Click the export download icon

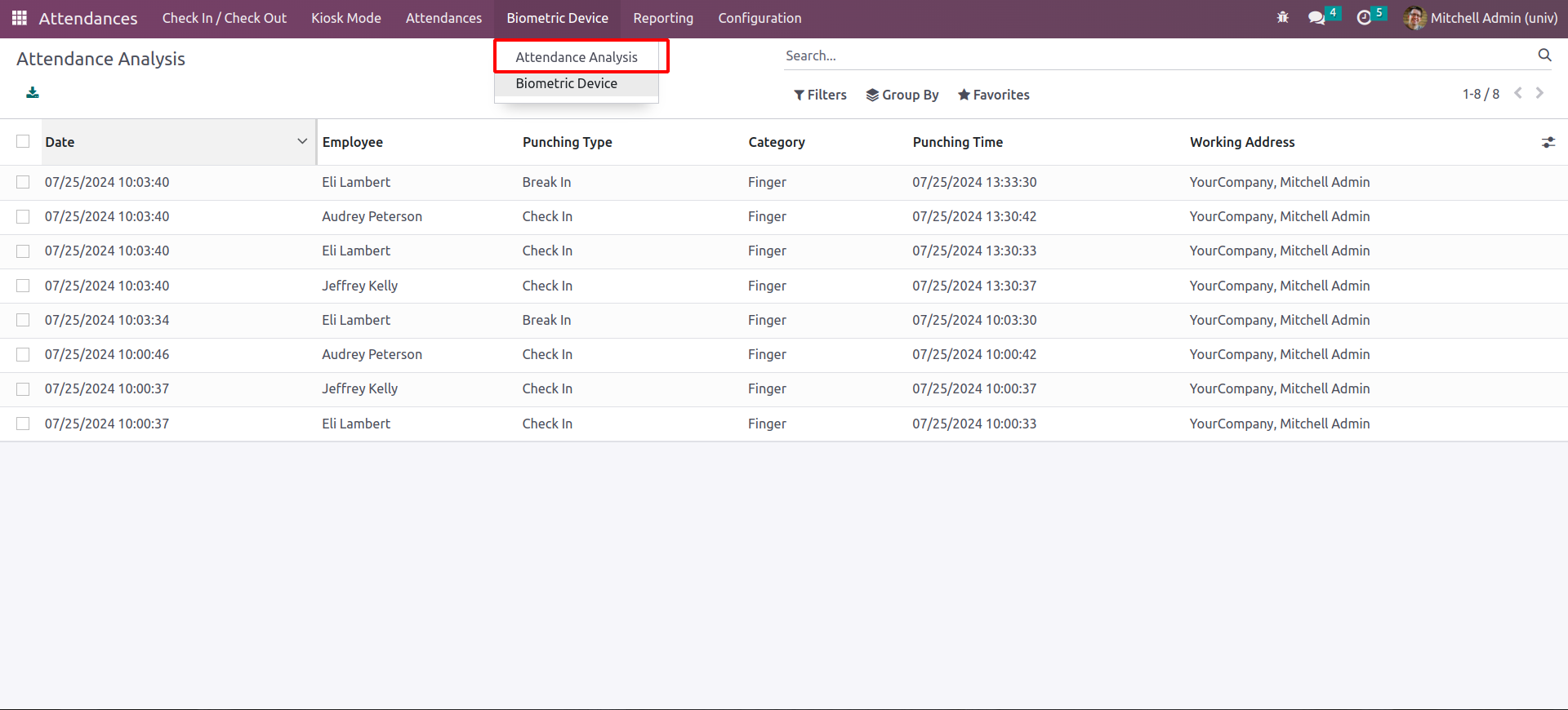point(33,93)
